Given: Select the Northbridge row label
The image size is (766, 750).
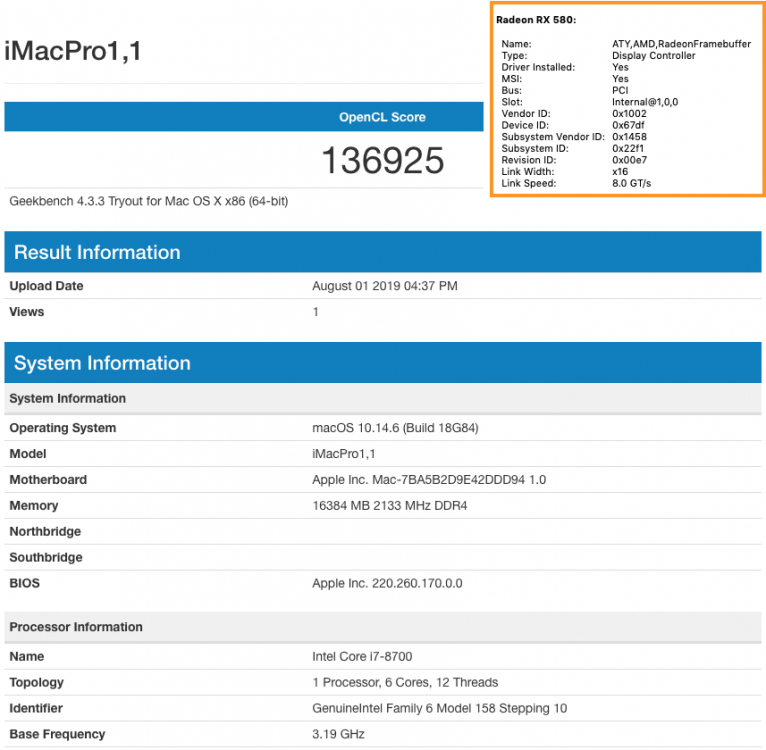Looking at the screenshot, I should point(45,532).
